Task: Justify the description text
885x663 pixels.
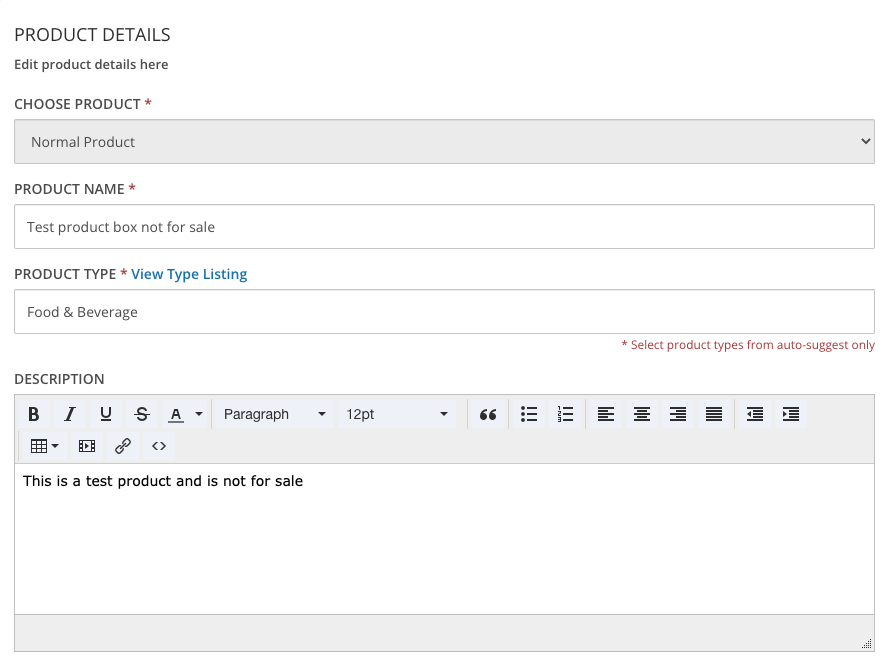Action: (714, 414)
